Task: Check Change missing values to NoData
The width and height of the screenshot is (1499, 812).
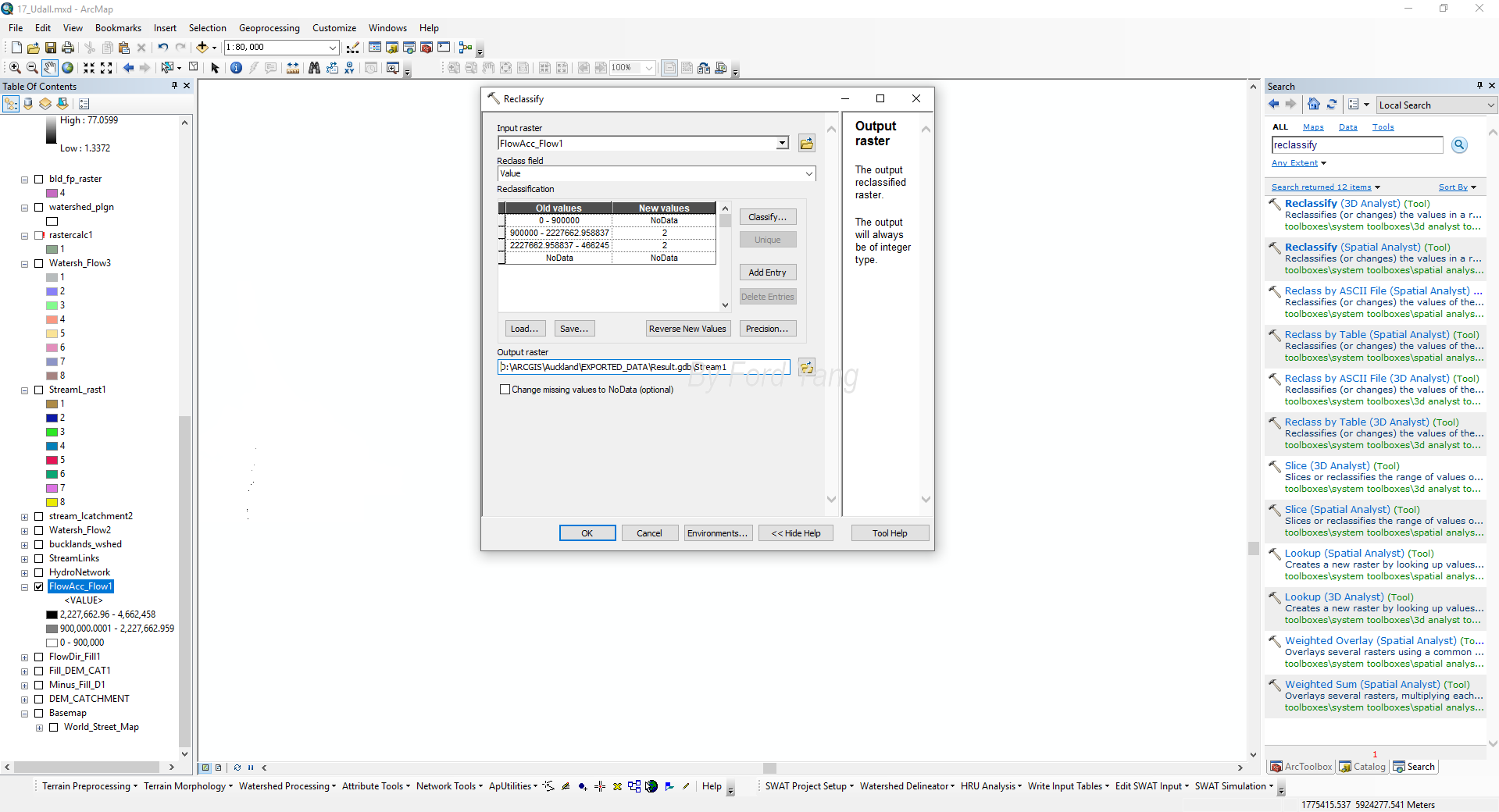Action: pos(505,390)
